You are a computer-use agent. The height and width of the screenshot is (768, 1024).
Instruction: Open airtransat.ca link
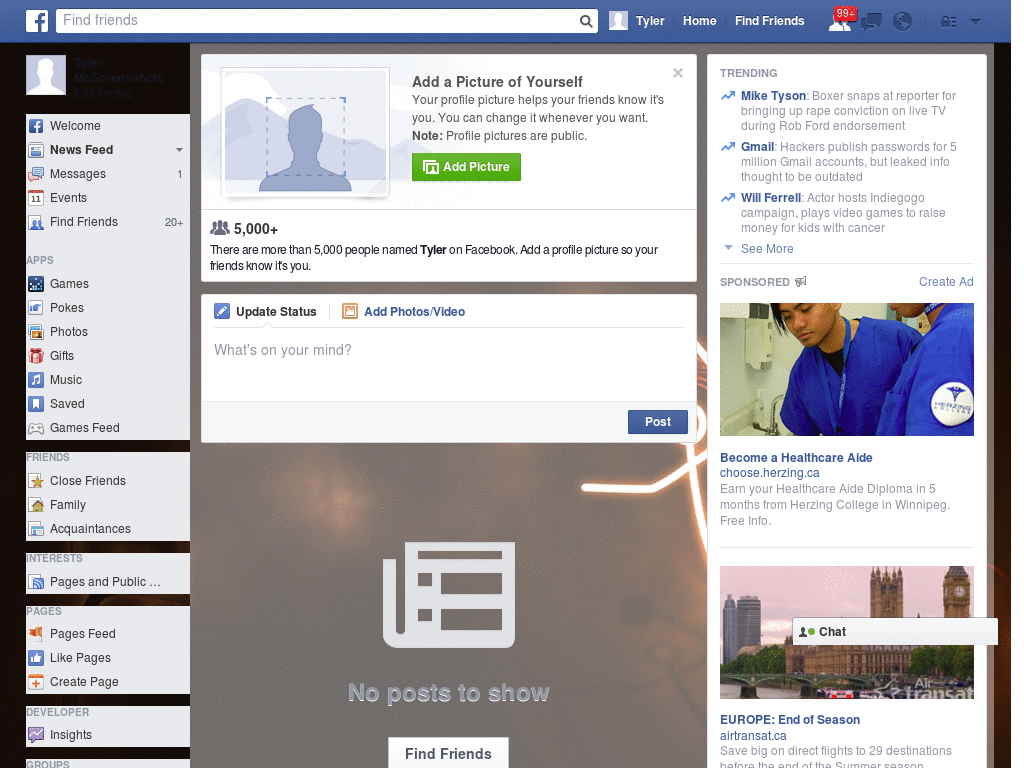click(753, 736)
